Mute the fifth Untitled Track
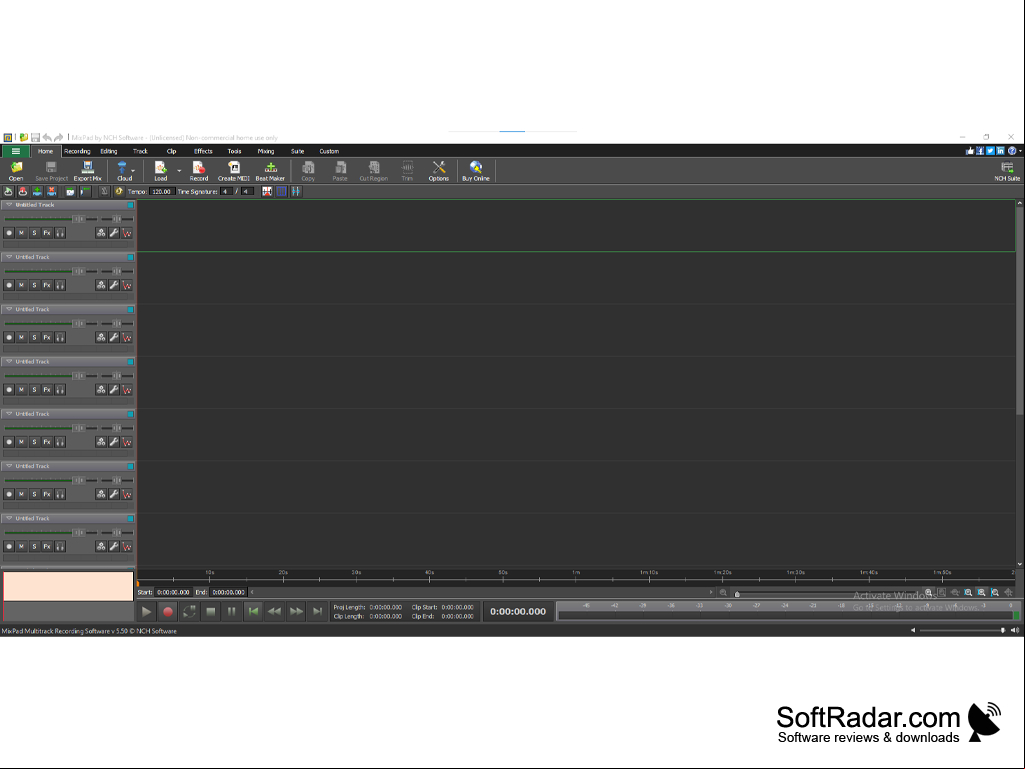 click(x=22, y=442)
